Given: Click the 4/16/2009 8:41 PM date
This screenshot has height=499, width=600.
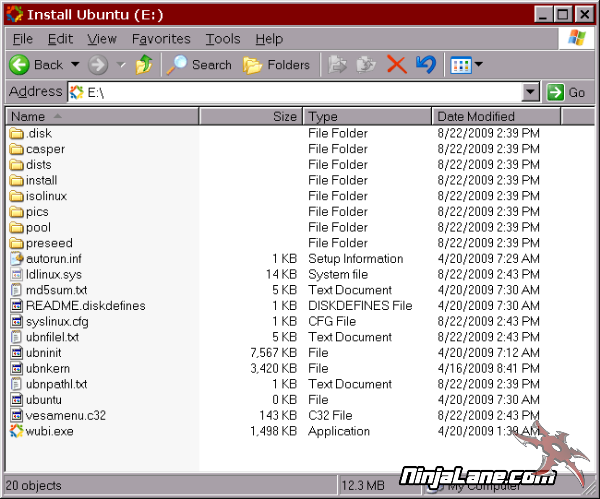Looking at the screenshot, I should click(x=489, y=369).
